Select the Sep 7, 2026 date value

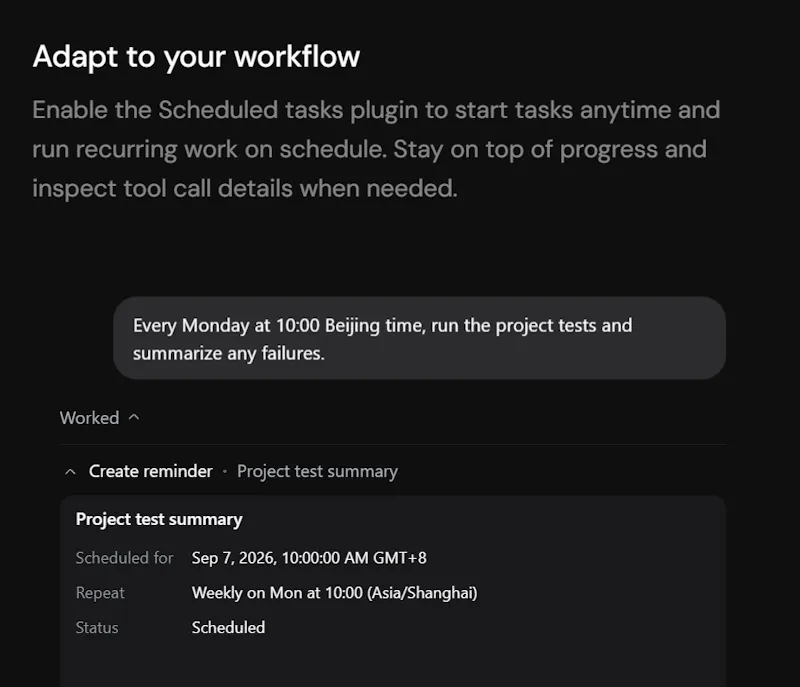[x=309, y=558]
